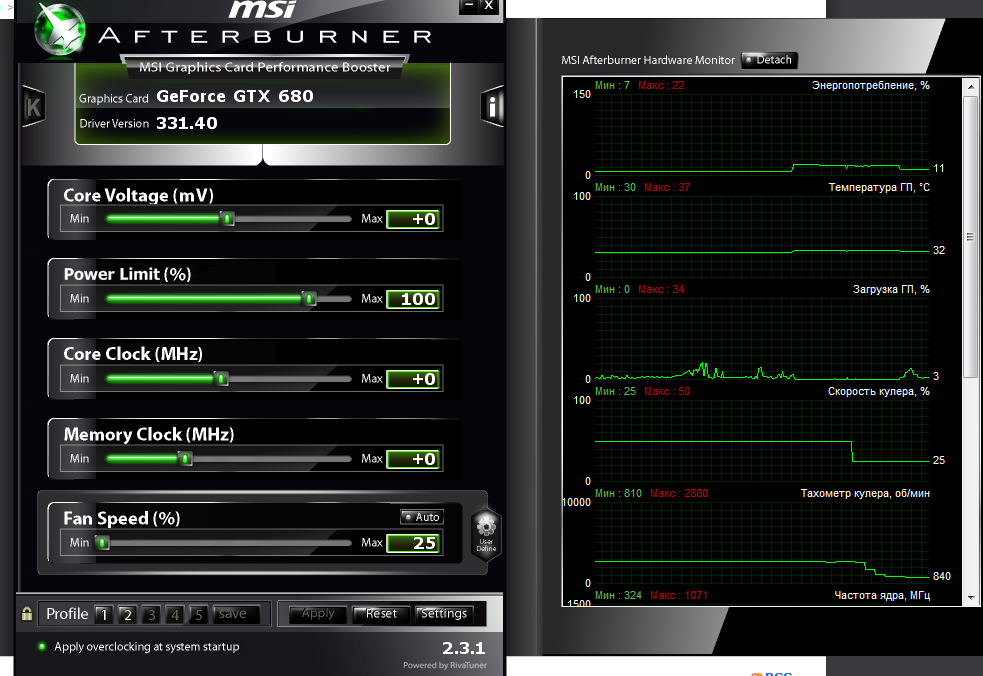Click the driver version 331.40 text
Viewport: 983px width, 676px height.
coord(187,123)
